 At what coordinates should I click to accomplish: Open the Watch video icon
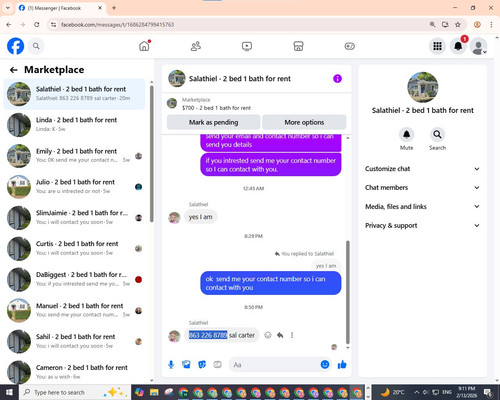click(x=247, y=46)
